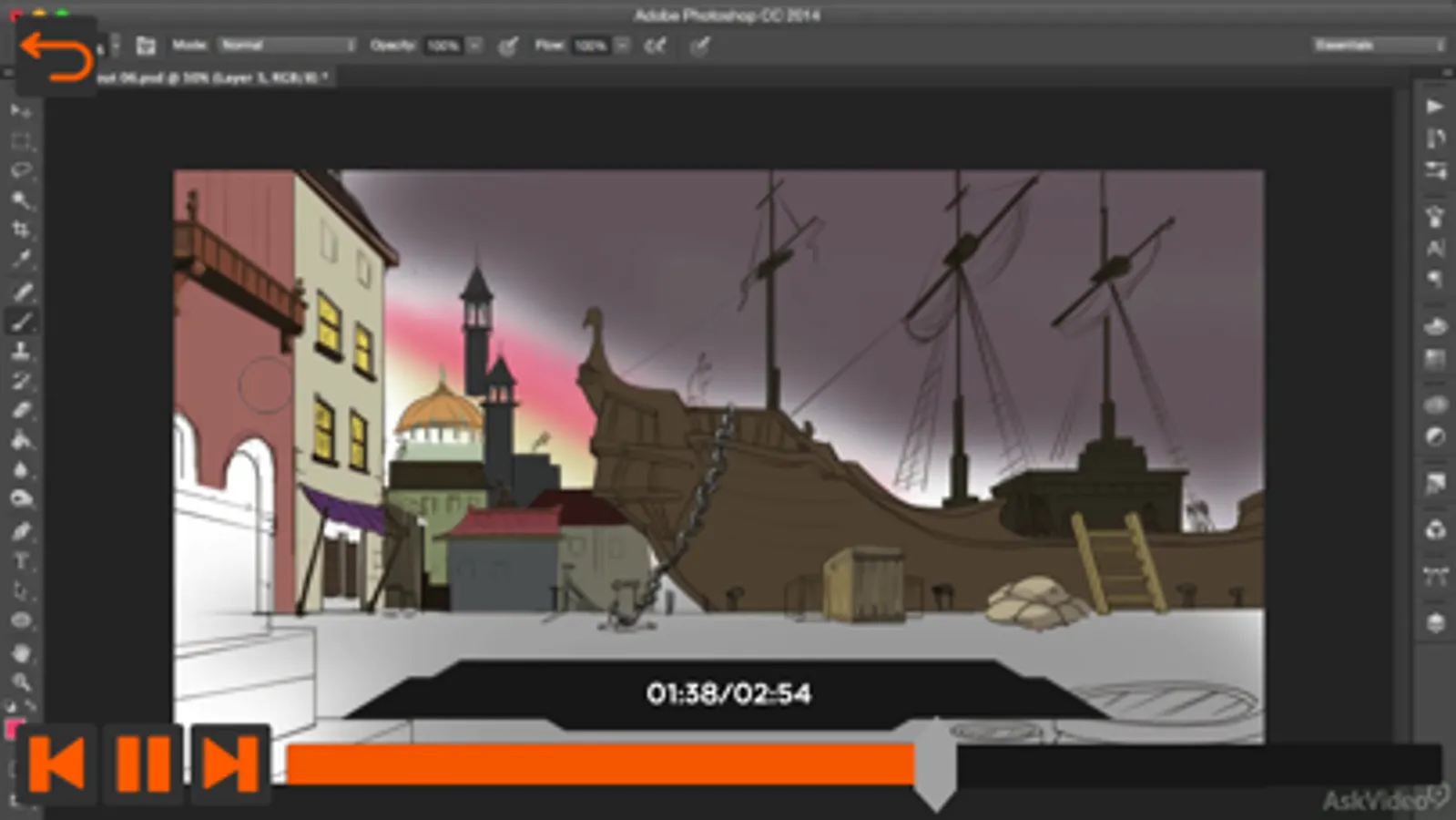Select the Rectangular Marquee tool
1456x820 pixels.
[21, 141]
